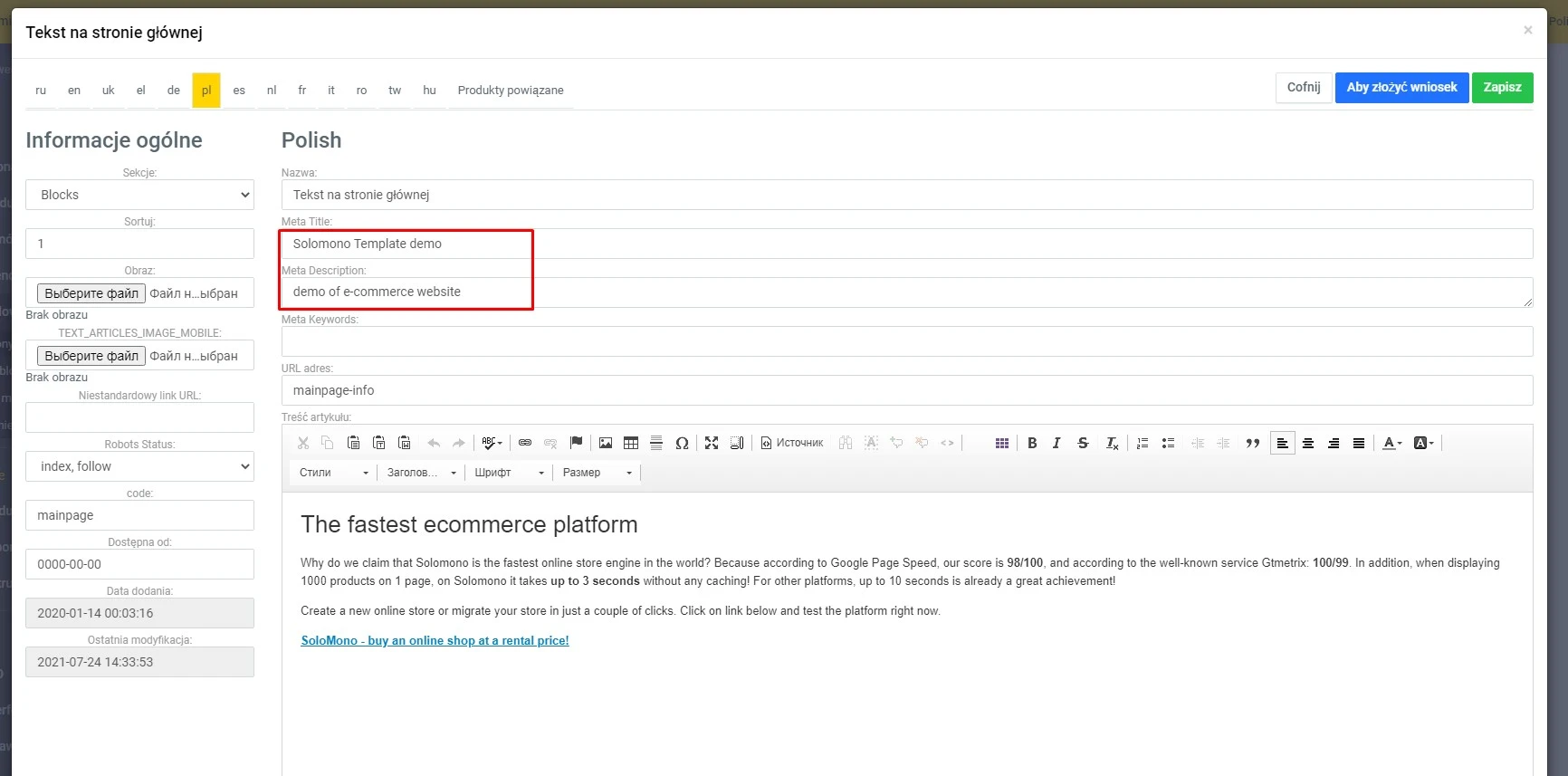Screen dimensions: 1568x776
Task: Open the Sekcje dropdown showing Blocks
Action: tap(139, 195)
